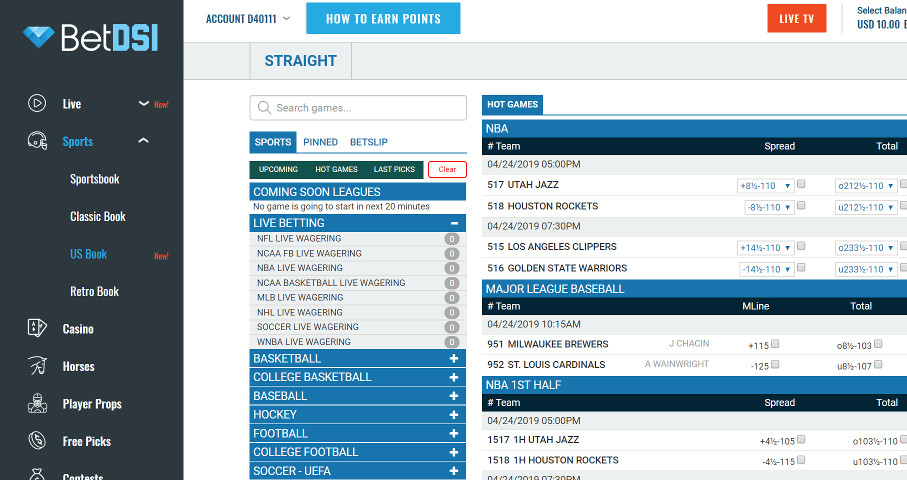Click NCAA FB Live Wagering count badge
The width and height of the screenshot is (907, 480).
point(452,254)
